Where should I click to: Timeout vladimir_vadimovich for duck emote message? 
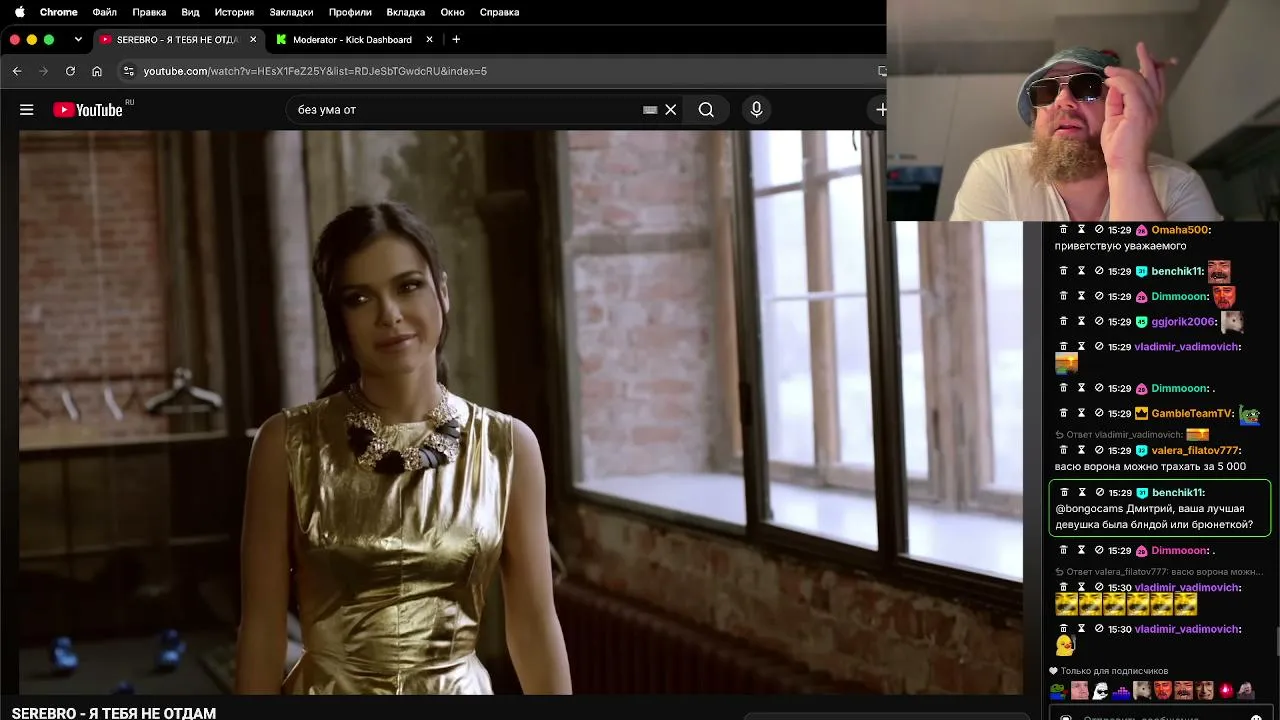[1081, 629]
